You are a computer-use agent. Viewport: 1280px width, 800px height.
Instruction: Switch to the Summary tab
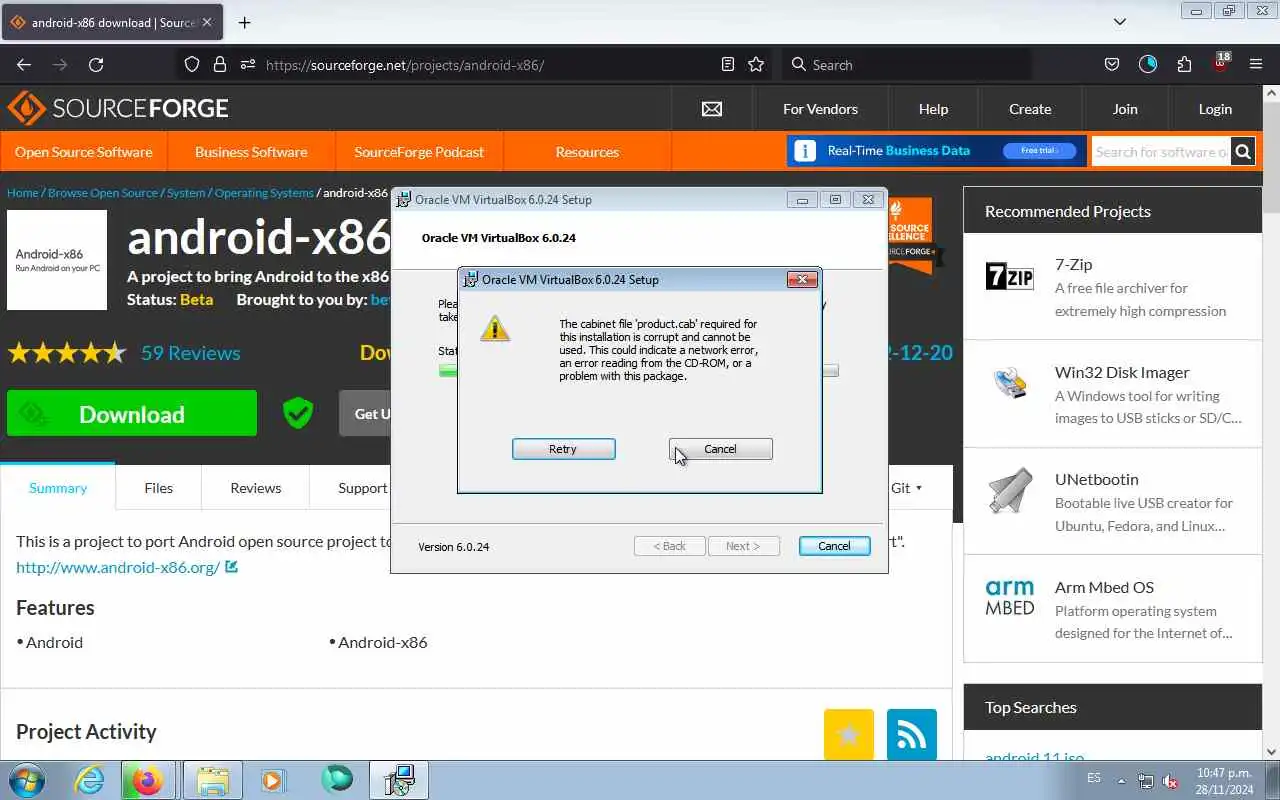58,488
